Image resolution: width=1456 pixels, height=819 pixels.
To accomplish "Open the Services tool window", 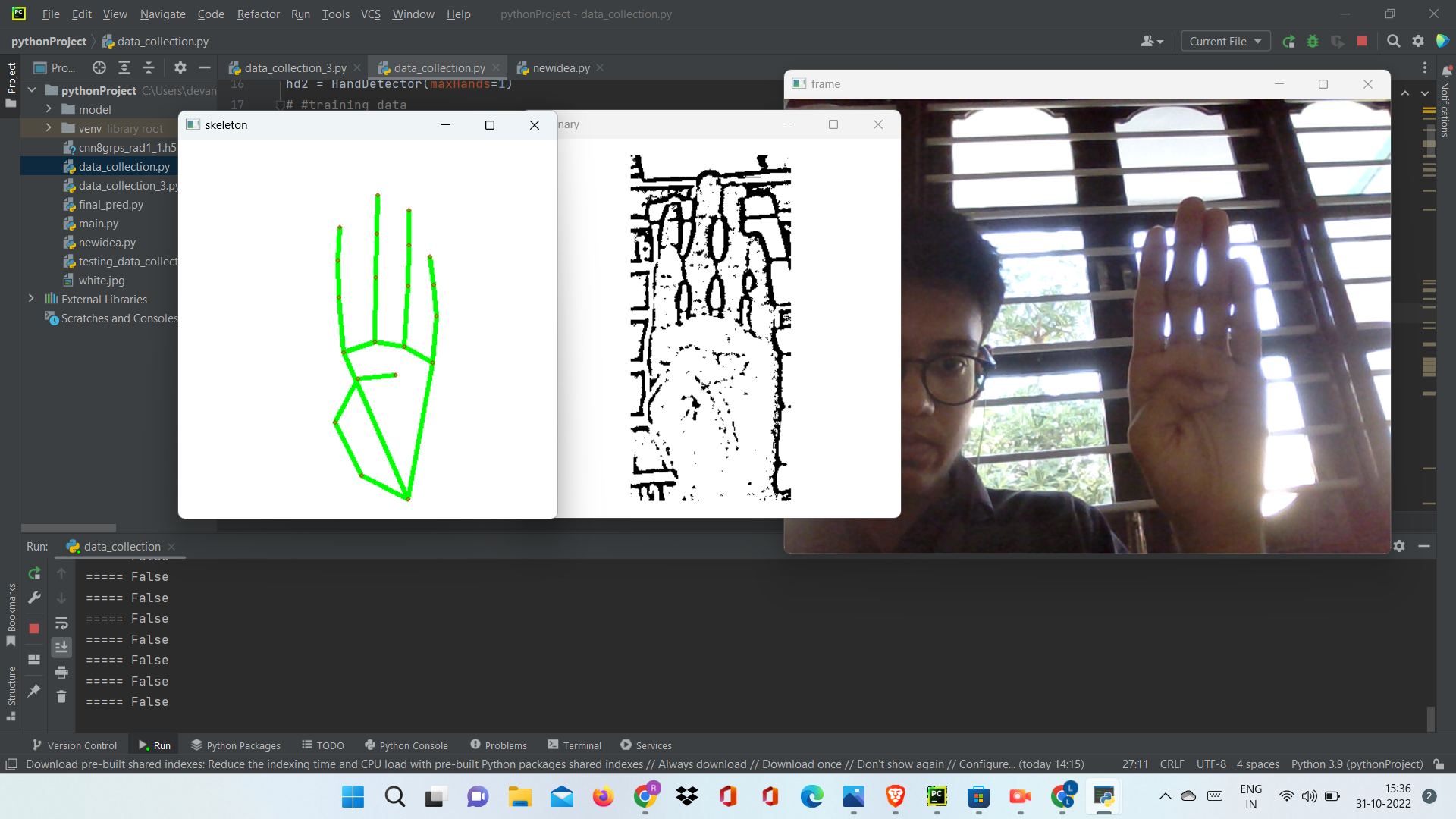I will [646, 745].
